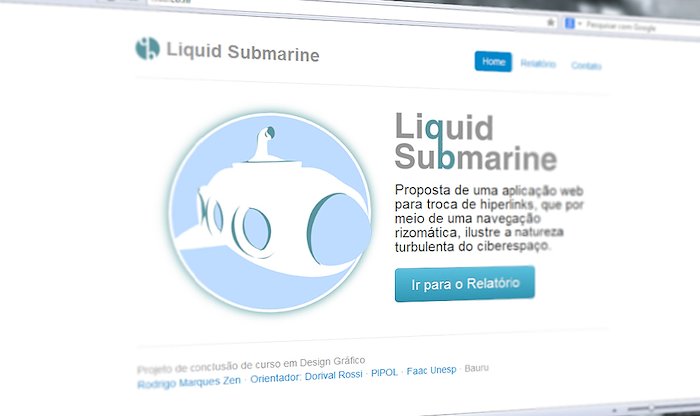Open the PIPOL footer link
This screenshot has height=416, width=700.
[384, 372]
